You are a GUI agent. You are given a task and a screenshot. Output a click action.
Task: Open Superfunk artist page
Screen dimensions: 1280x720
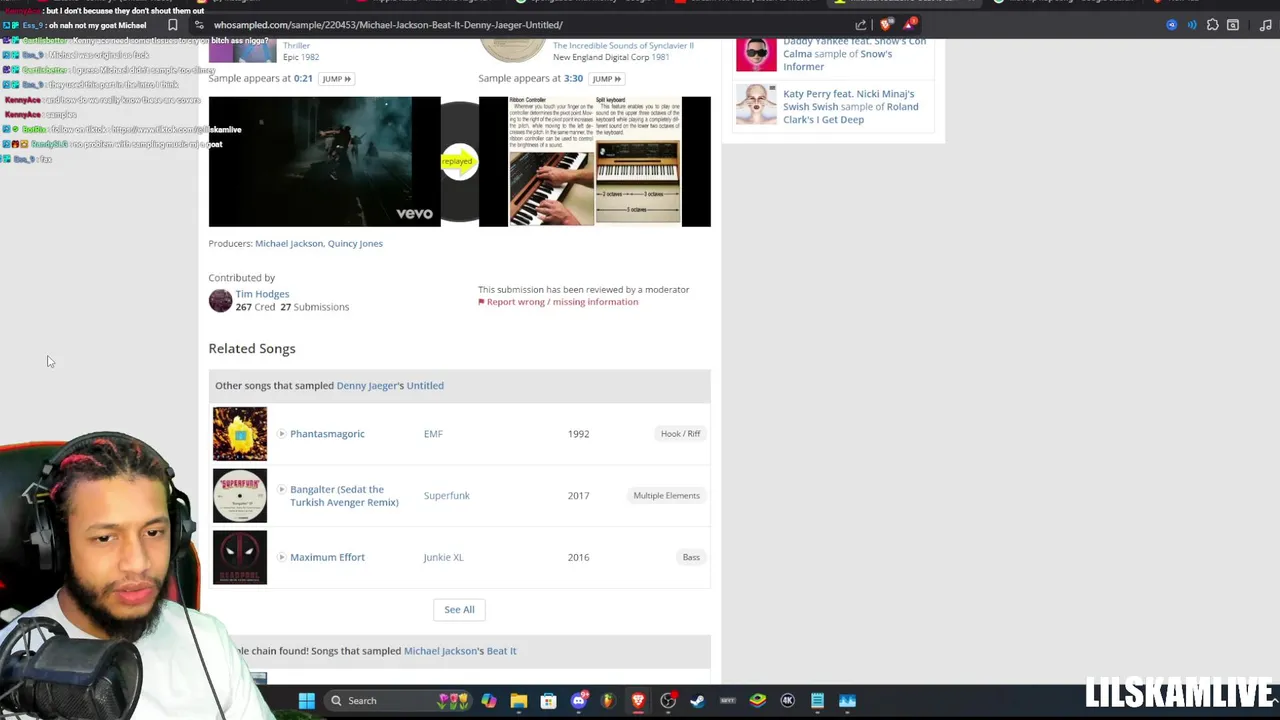coord(446,496)
